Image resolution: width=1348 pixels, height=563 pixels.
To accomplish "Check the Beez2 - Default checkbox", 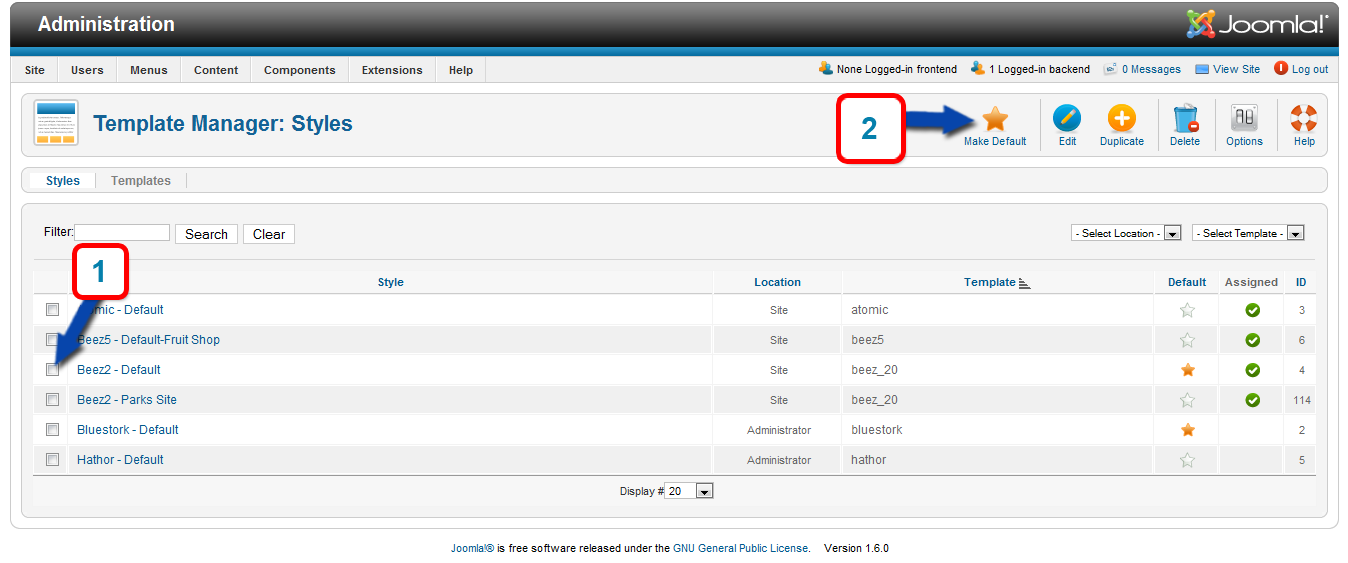I will point(53,370).
